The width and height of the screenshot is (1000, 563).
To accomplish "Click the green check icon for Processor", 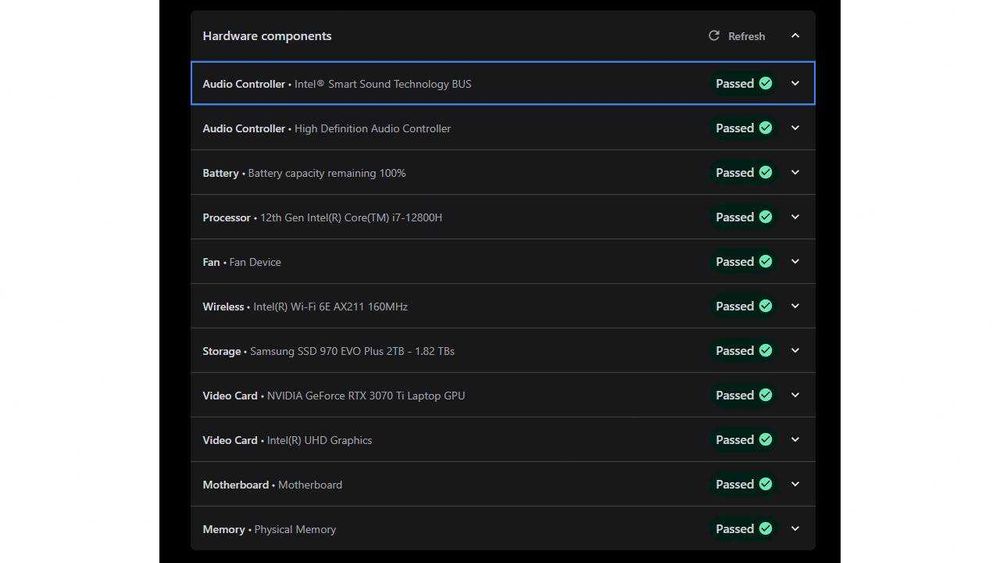I will pyautogui.click(x=766, y=217).
